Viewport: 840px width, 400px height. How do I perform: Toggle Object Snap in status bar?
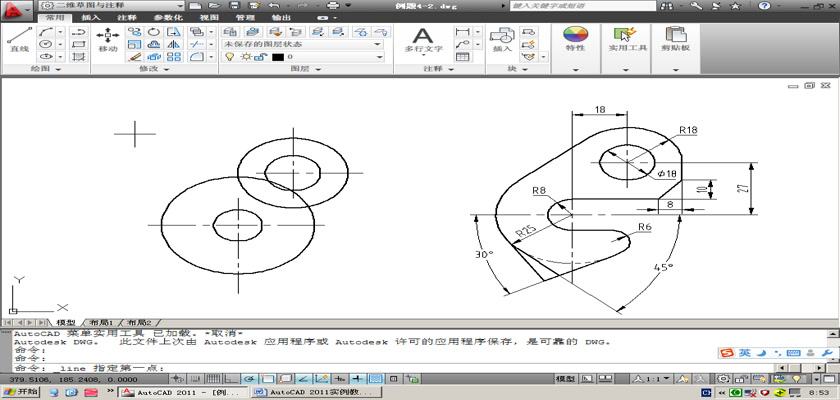click(x=267, y=379)
